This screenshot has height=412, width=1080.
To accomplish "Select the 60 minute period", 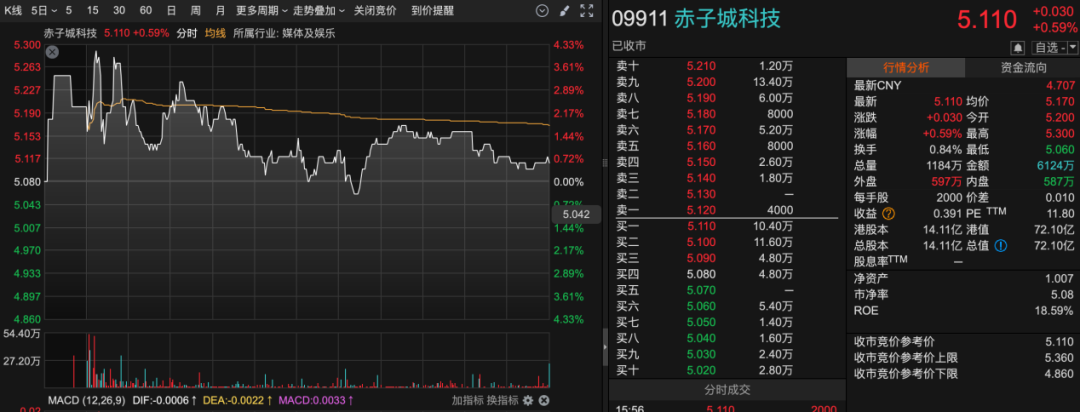I will [x=145, y=10].
